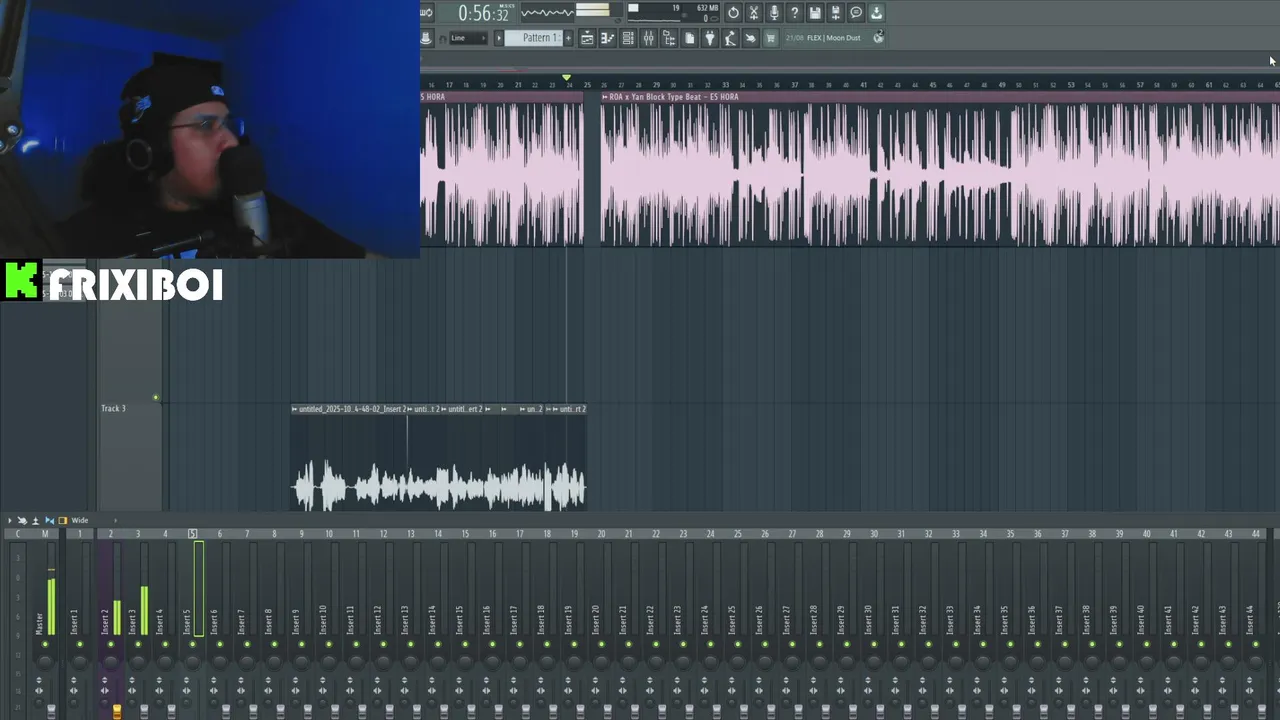The image size is (1280, 720).
Task: Mute mixer track Insert 20
Action: click(601, 644)
